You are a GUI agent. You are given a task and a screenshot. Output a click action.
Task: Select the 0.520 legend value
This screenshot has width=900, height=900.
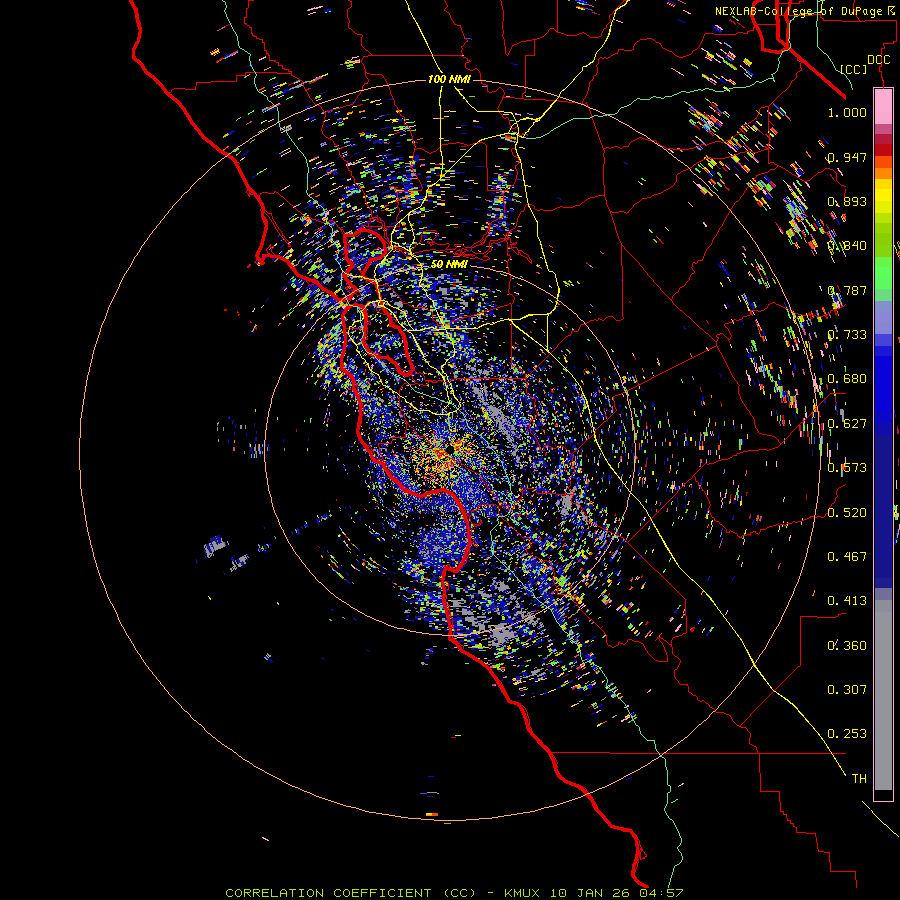click(847, 513)
